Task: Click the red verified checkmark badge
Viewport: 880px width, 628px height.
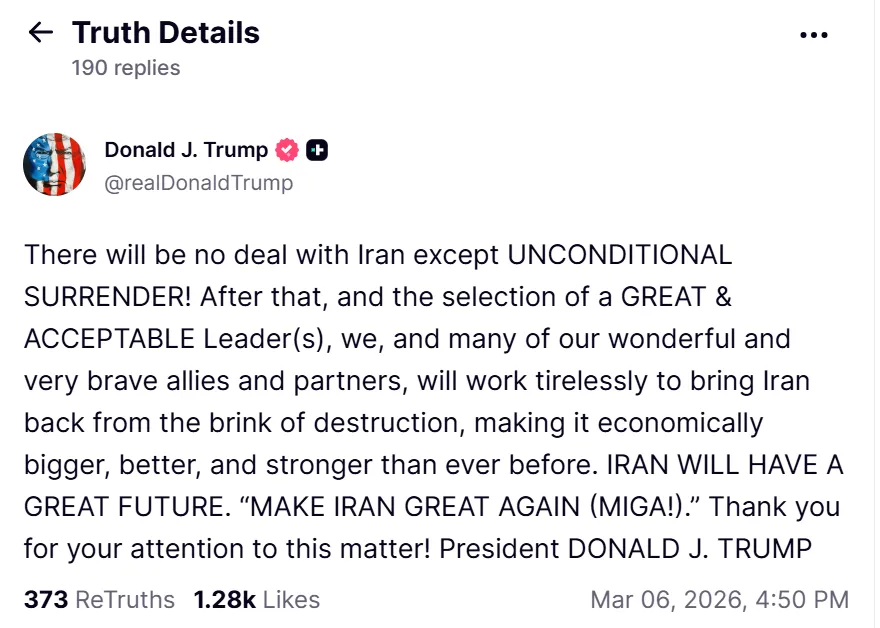Action: (287, 150)
